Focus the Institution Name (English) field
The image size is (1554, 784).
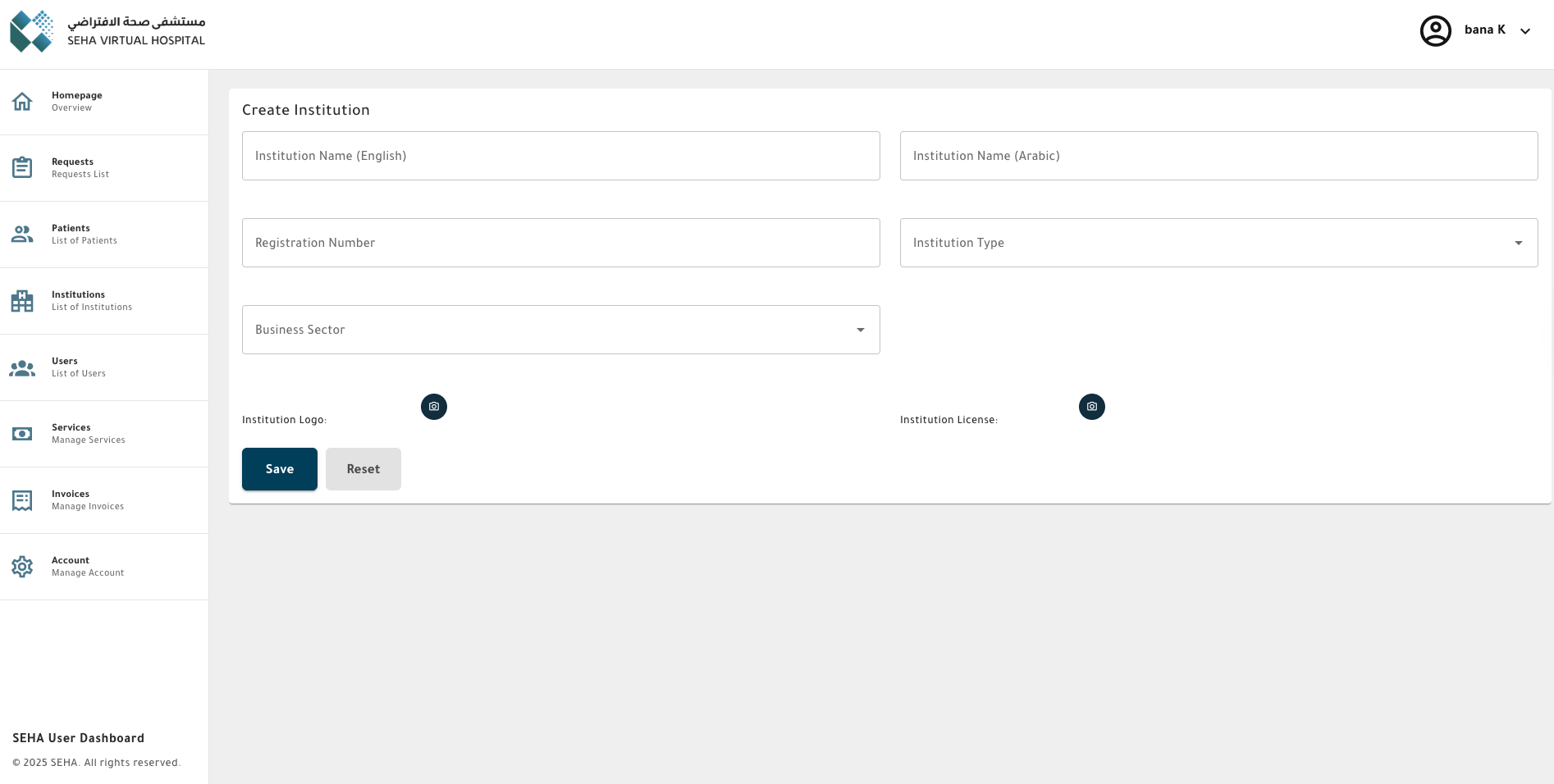click(560, 156)
